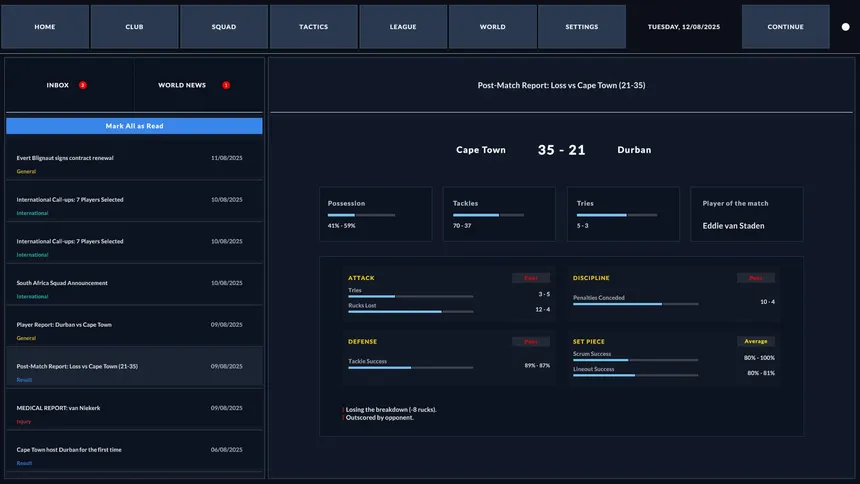Click the Rucks Lost bar

coord(411,312)
